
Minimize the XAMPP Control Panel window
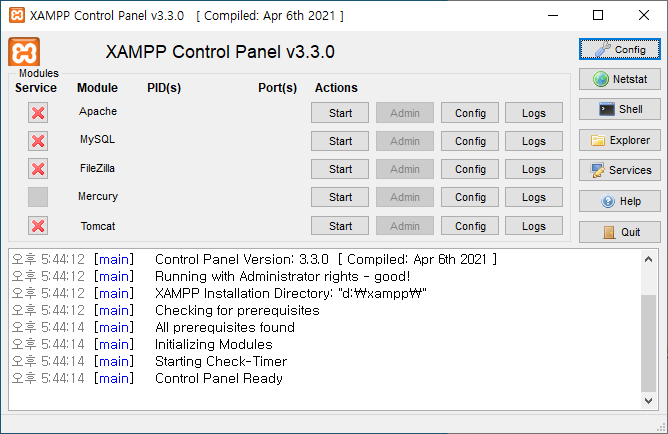pos(553,15)
